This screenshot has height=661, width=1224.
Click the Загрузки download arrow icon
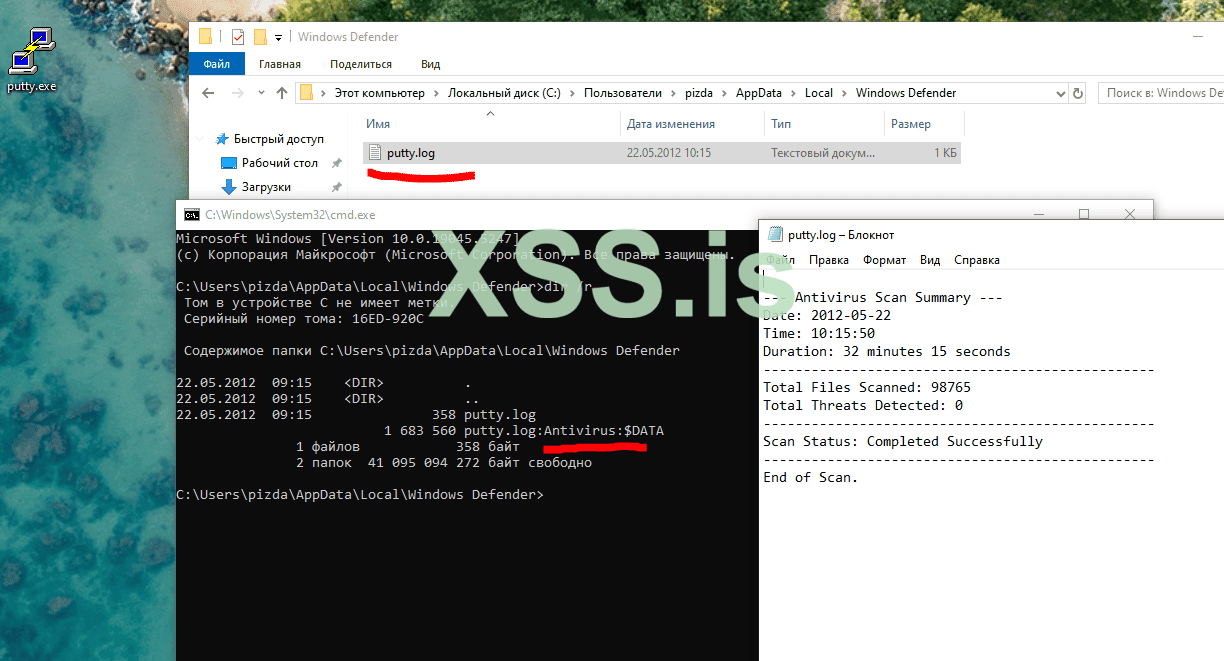229,187
